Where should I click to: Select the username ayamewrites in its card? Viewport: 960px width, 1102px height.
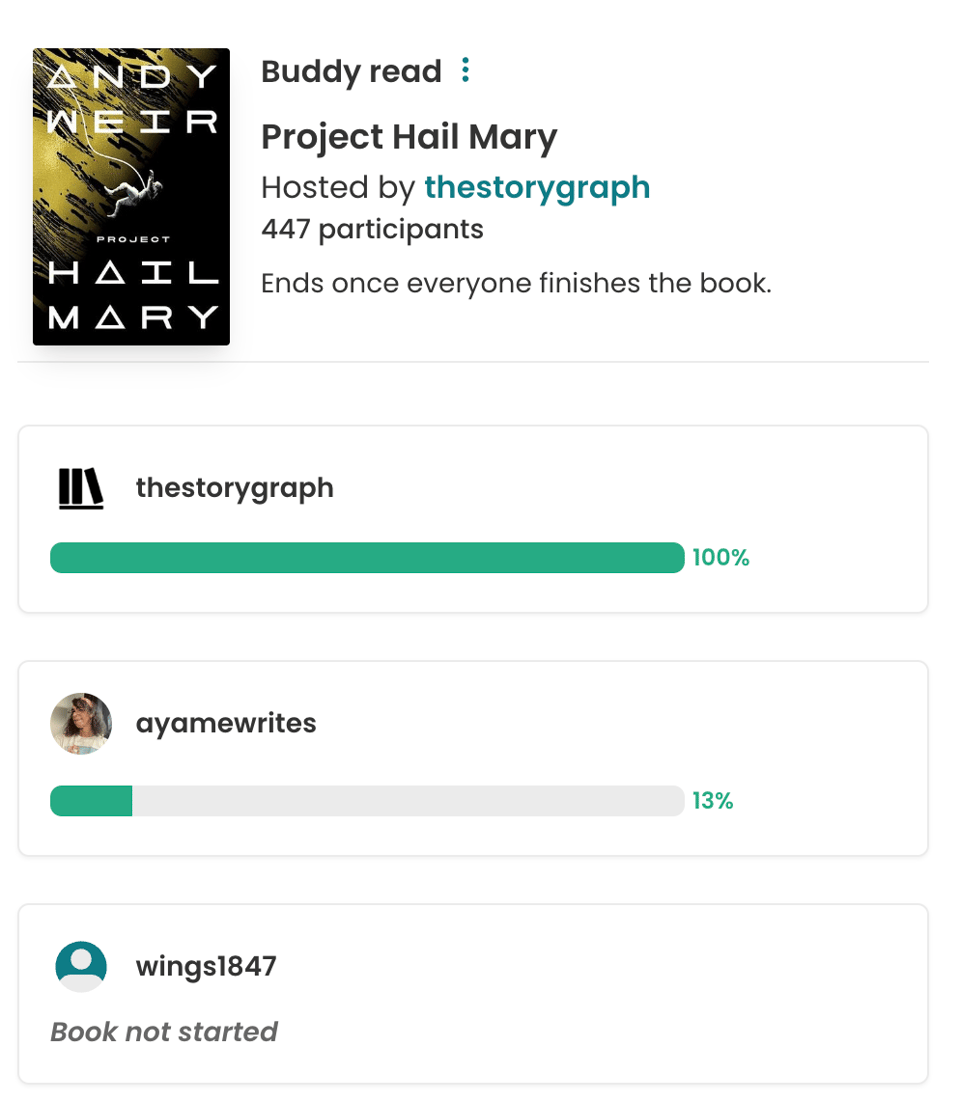point(226,722)
